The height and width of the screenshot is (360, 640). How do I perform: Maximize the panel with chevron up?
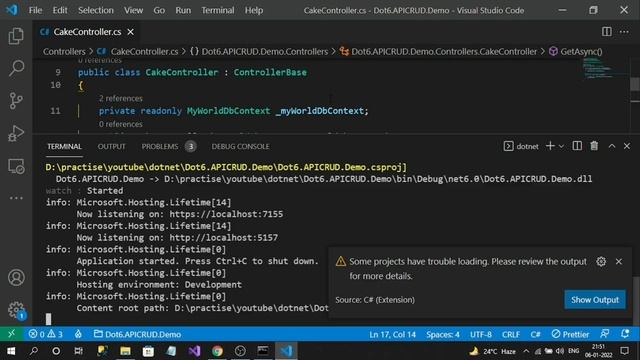[x=611, y=146]
